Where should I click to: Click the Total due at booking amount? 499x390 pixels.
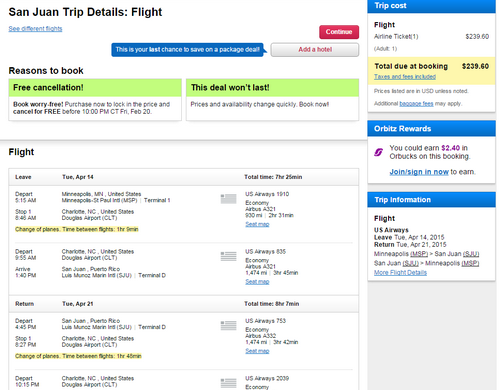pos(475,66)
